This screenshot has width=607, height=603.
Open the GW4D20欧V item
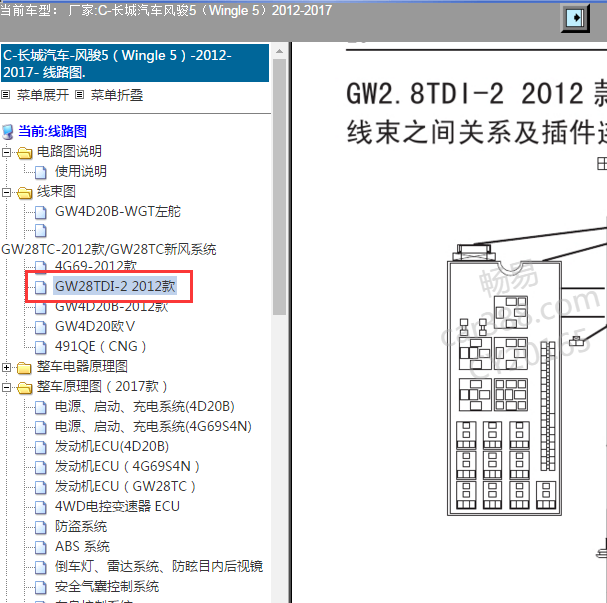(95, 326)
